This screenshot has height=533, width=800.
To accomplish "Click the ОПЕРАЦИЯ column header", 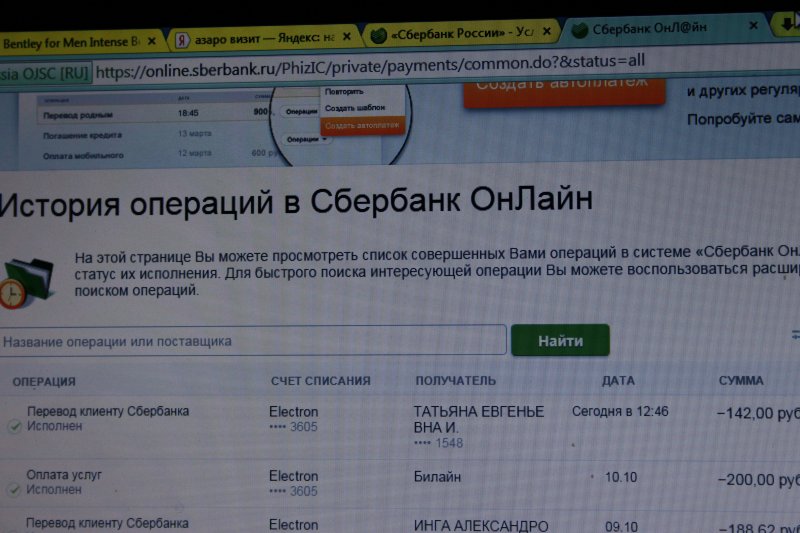I will [44, 382].
